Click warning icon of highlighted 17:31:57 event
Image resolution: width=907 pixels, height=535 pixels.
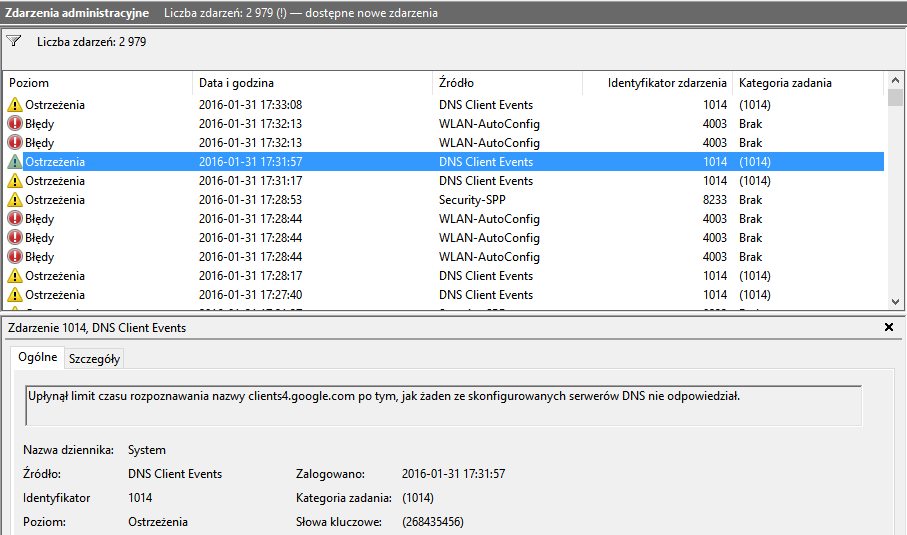coord(15,162)
